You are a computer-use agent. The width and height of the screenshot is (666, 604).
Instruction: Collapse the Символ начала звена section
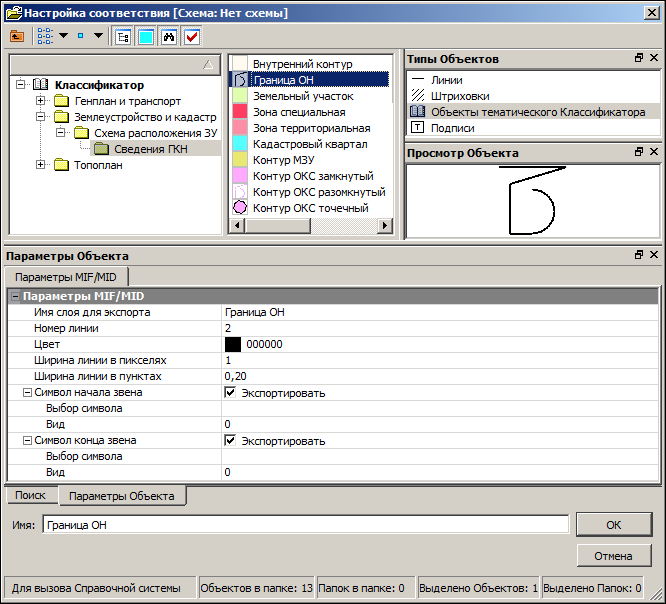click(x=27, y=392)
